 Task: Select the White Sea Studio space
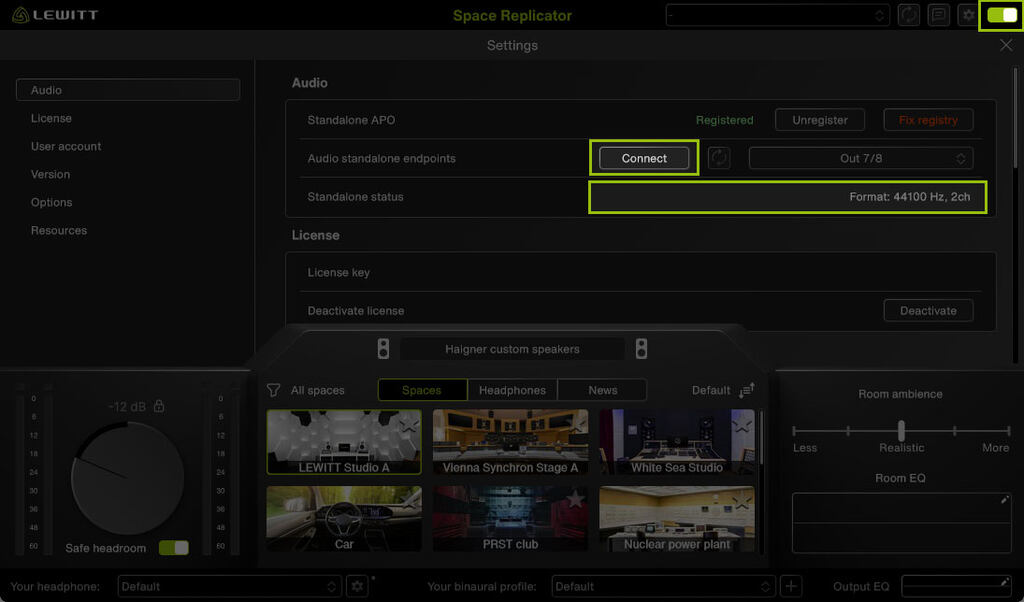pyautogui.click(x=677, y=442)
